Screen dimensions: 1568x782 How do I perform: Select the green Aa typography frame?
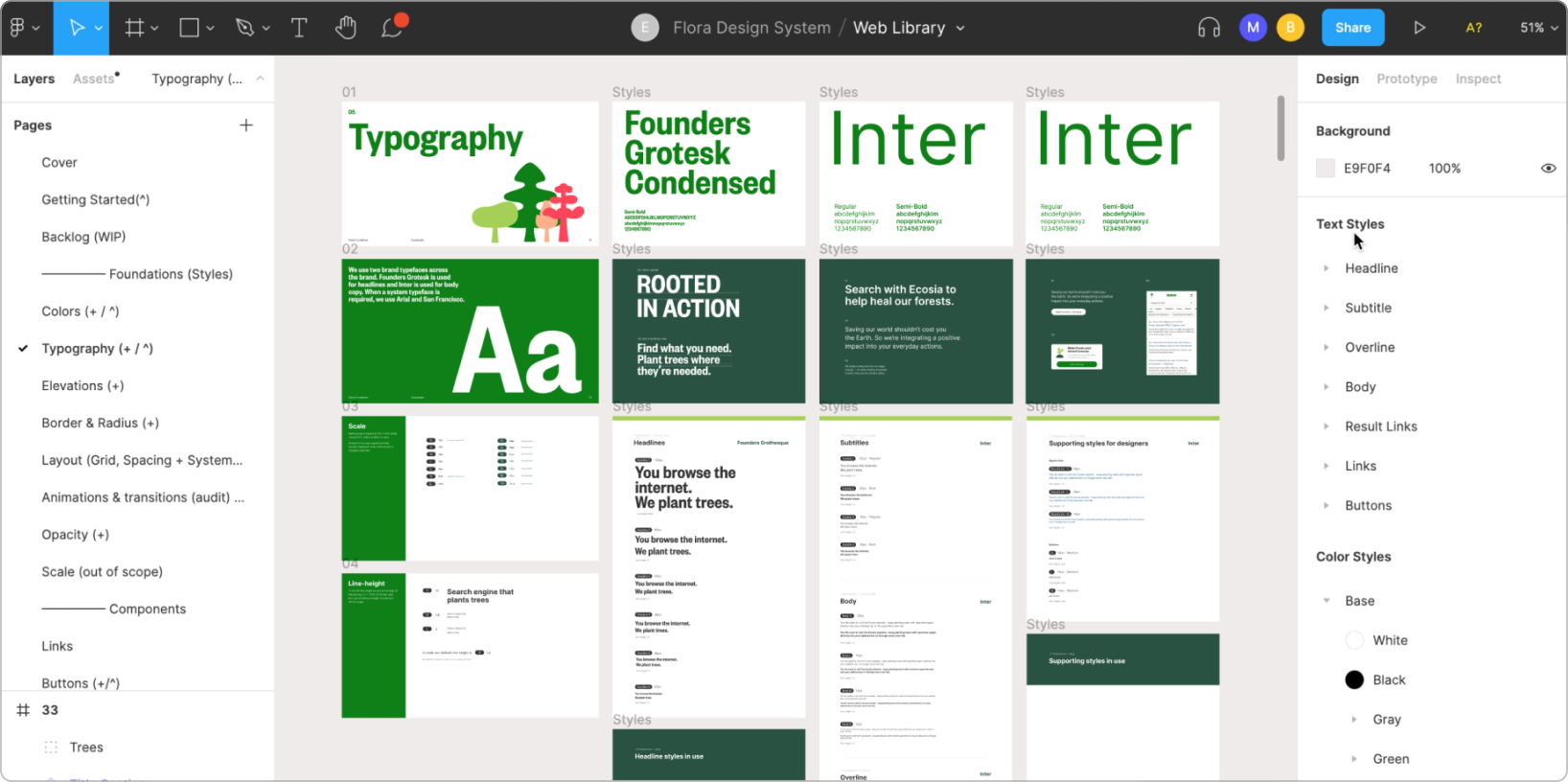click(x=470, y=331)
